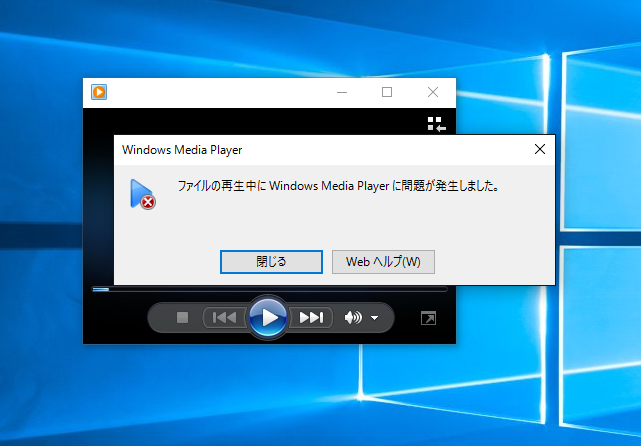Skip to the next track
Screen dimensions: 641x446
point(311,318)
